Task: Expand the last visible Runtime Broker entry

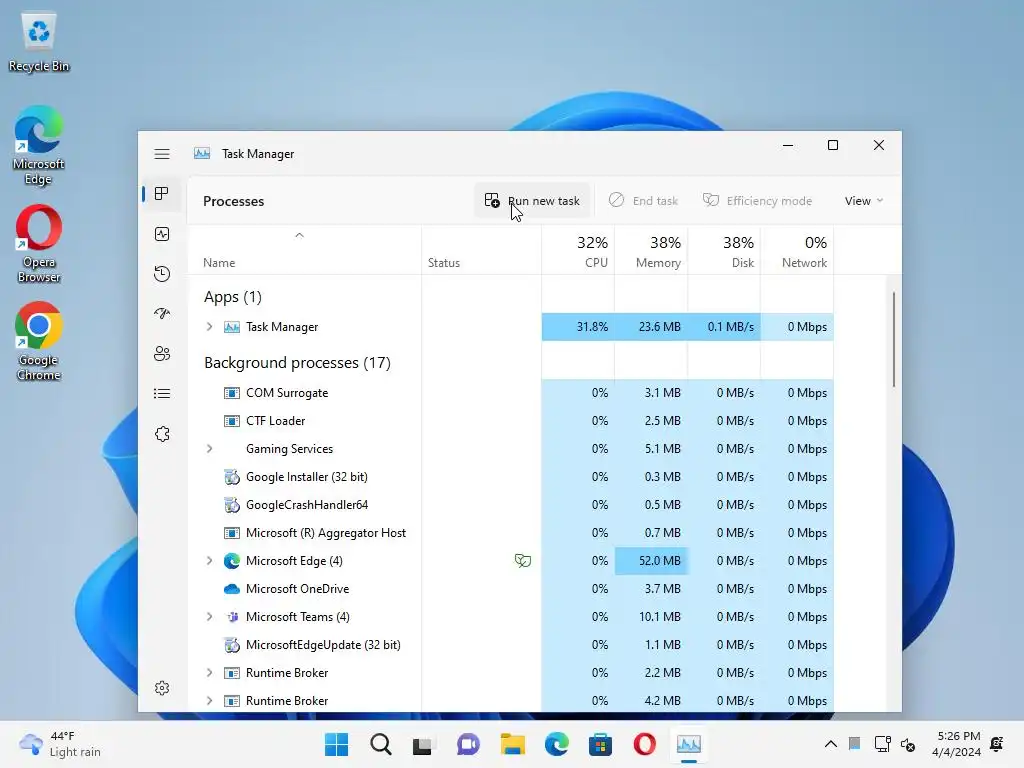Action: tap(209, 701)
